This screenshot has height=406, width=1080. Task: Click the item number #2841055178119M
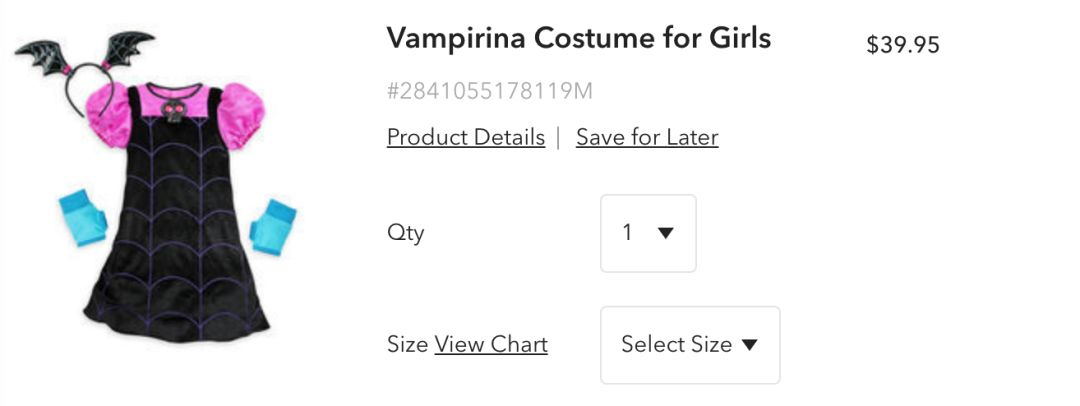click(x=489, y=92)
